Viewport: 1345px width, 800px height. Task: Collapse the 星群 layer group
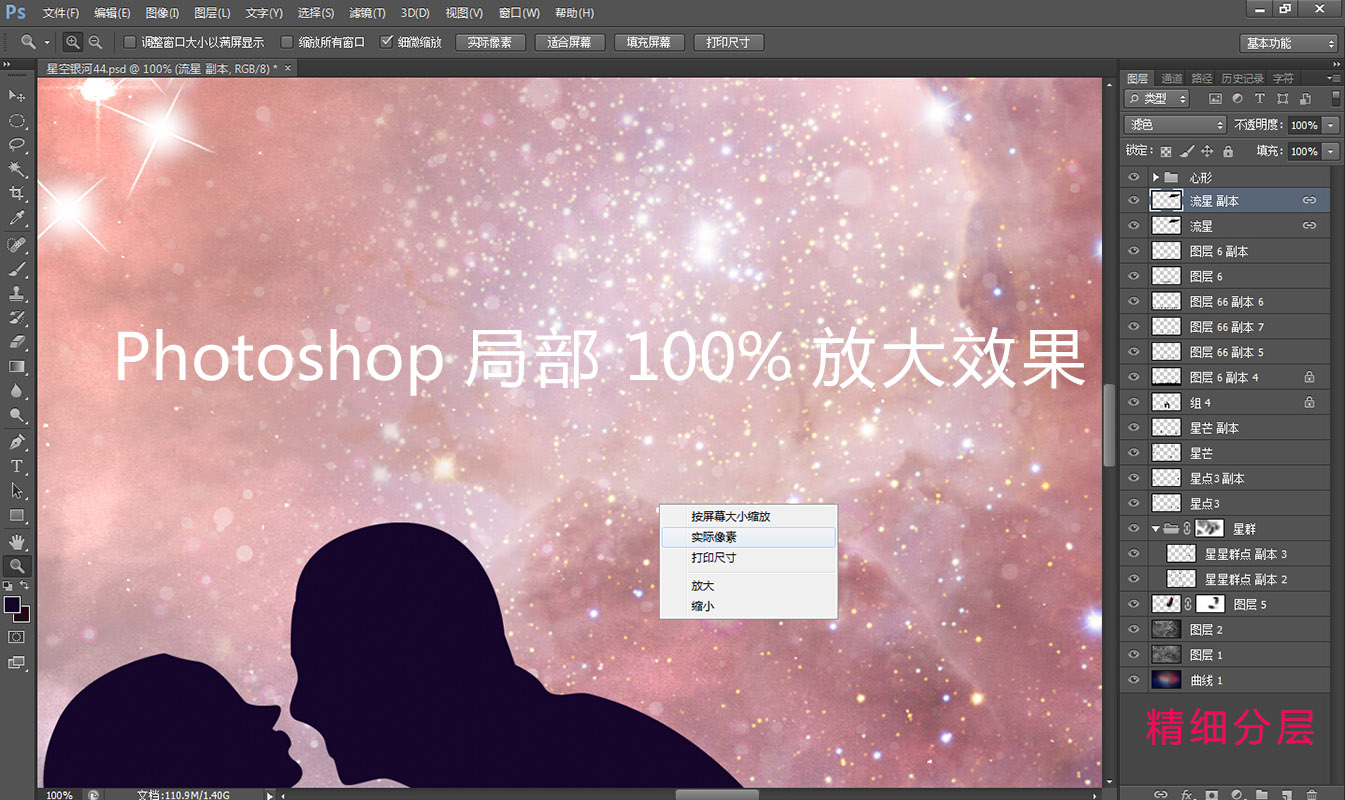1155,528
